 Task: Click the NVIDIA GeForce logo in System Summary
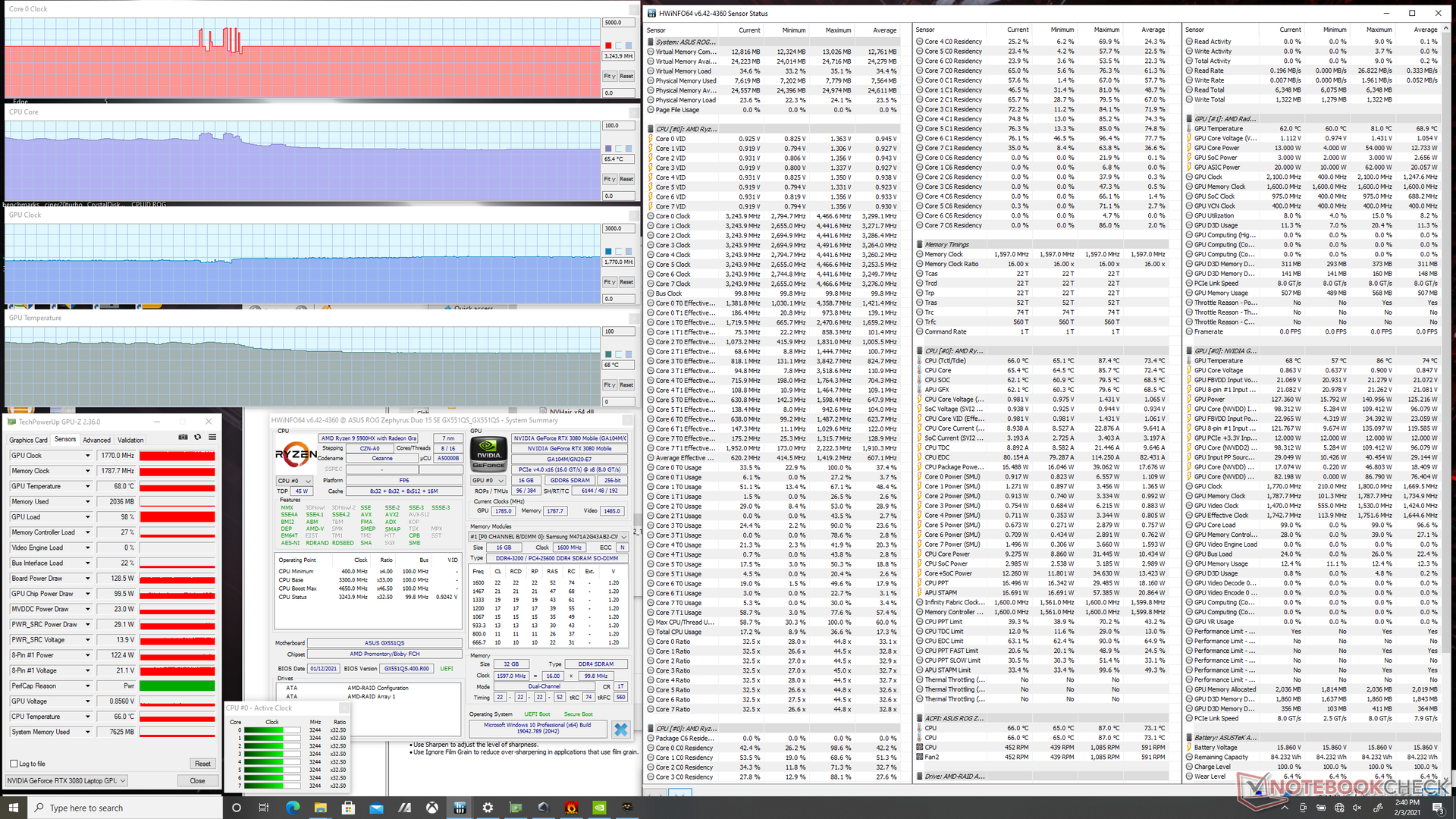pyautogui.click(x=488, y=455)
